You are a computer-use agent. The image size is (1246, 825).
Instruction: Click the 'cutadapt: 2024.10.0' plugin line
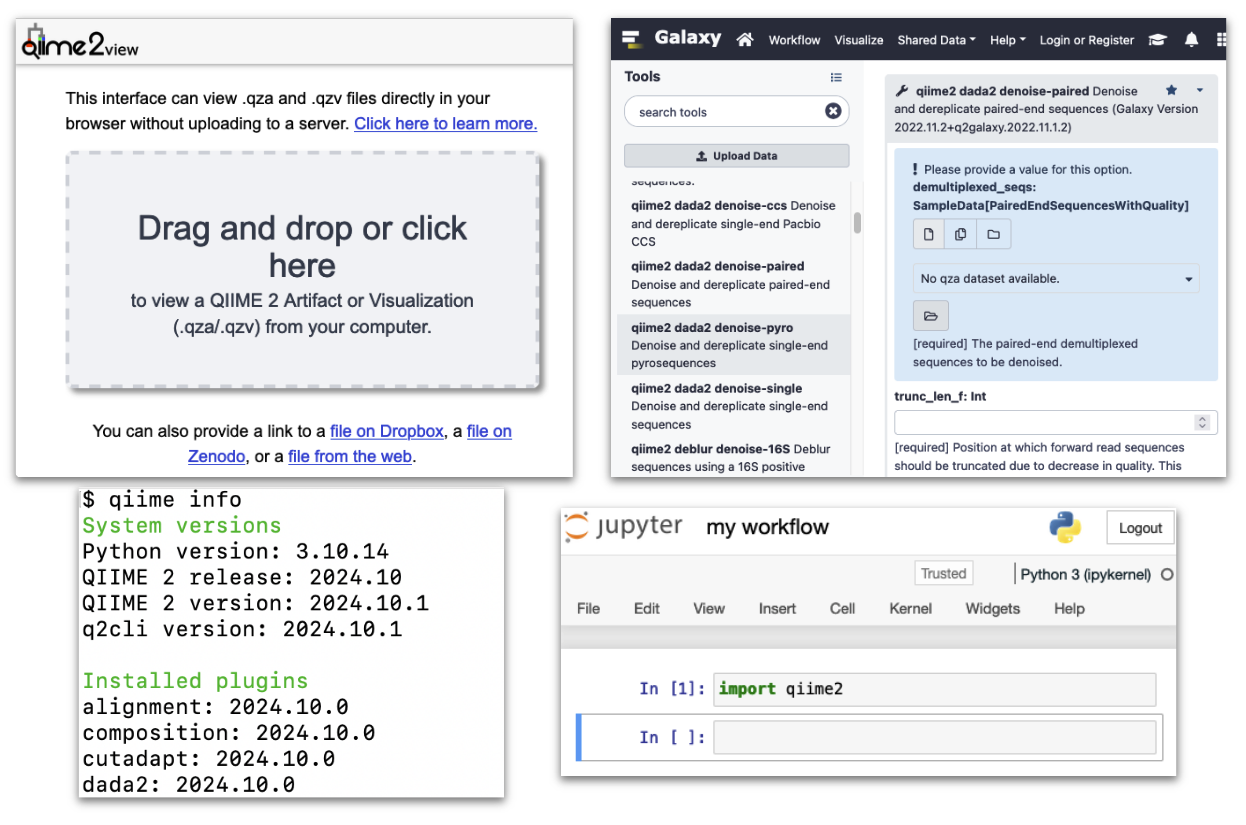click(x=208, y=759)
